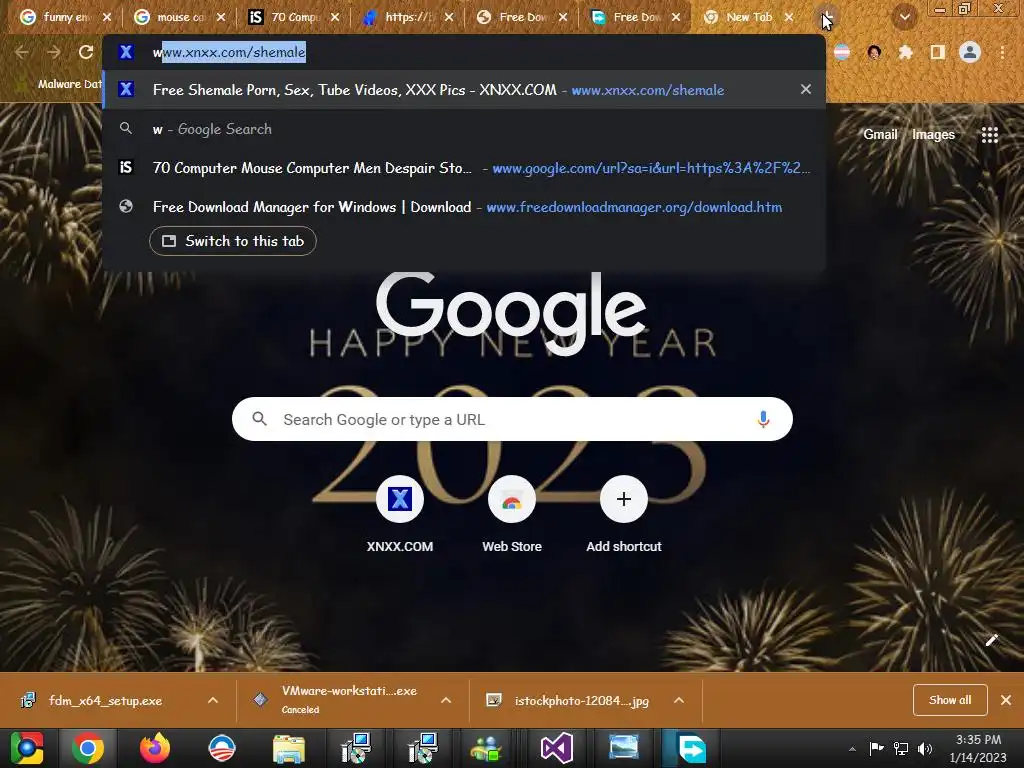Screen dimensions: 1024x768
Task: Customize this page with the pencil icon
Action: click(x=991, y=640)
